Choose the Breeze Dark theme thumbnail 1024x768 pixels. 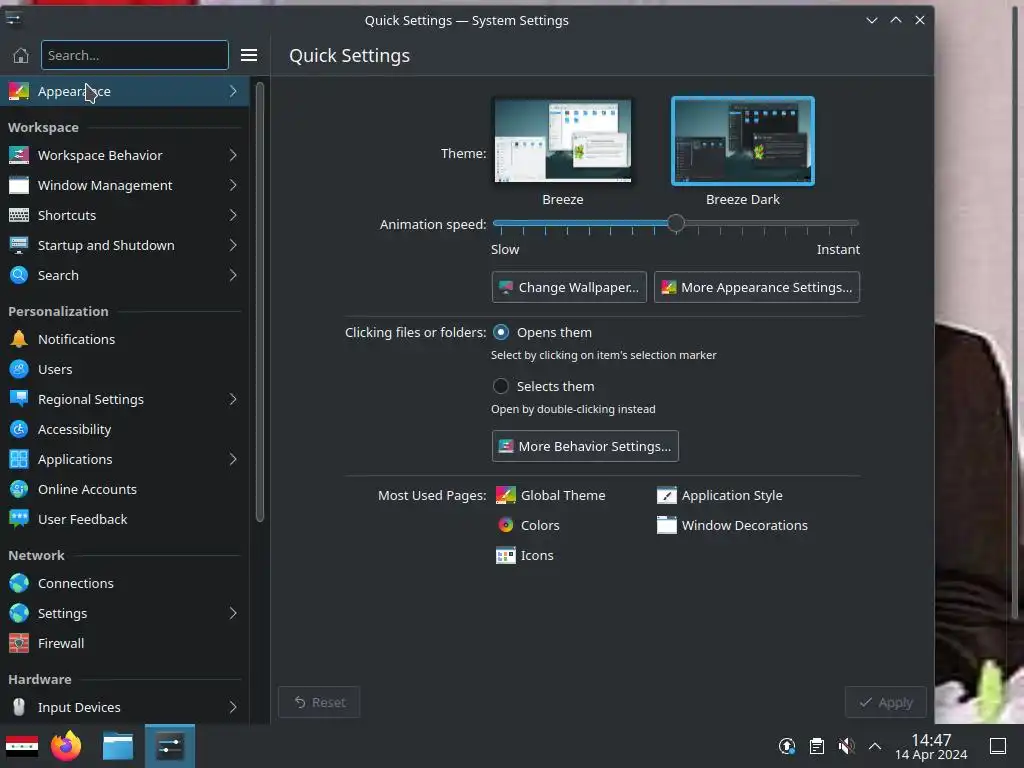743,140
